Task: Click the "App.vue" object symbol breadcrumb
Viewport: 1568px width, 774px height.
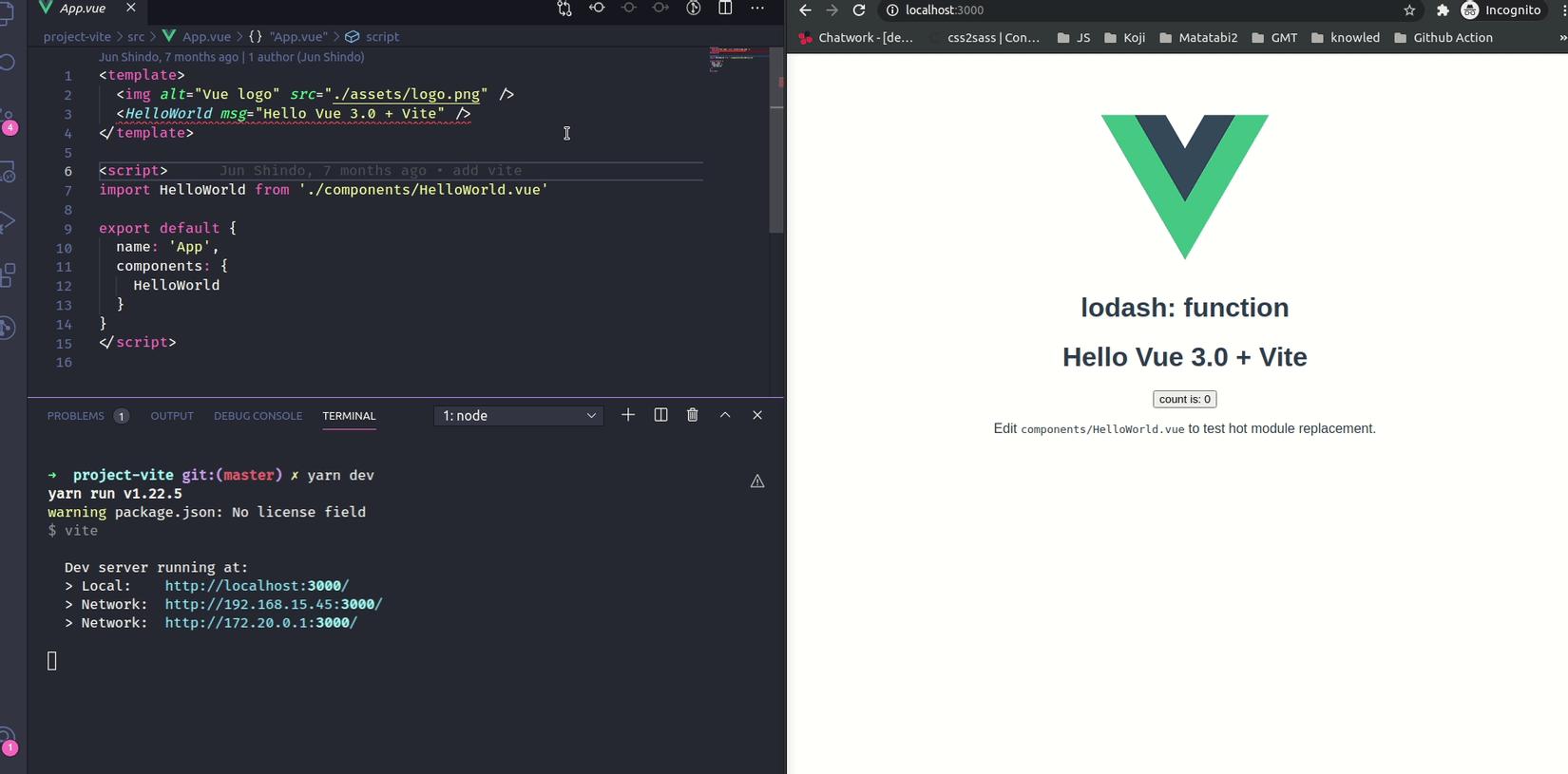Action: coord(288,37)
